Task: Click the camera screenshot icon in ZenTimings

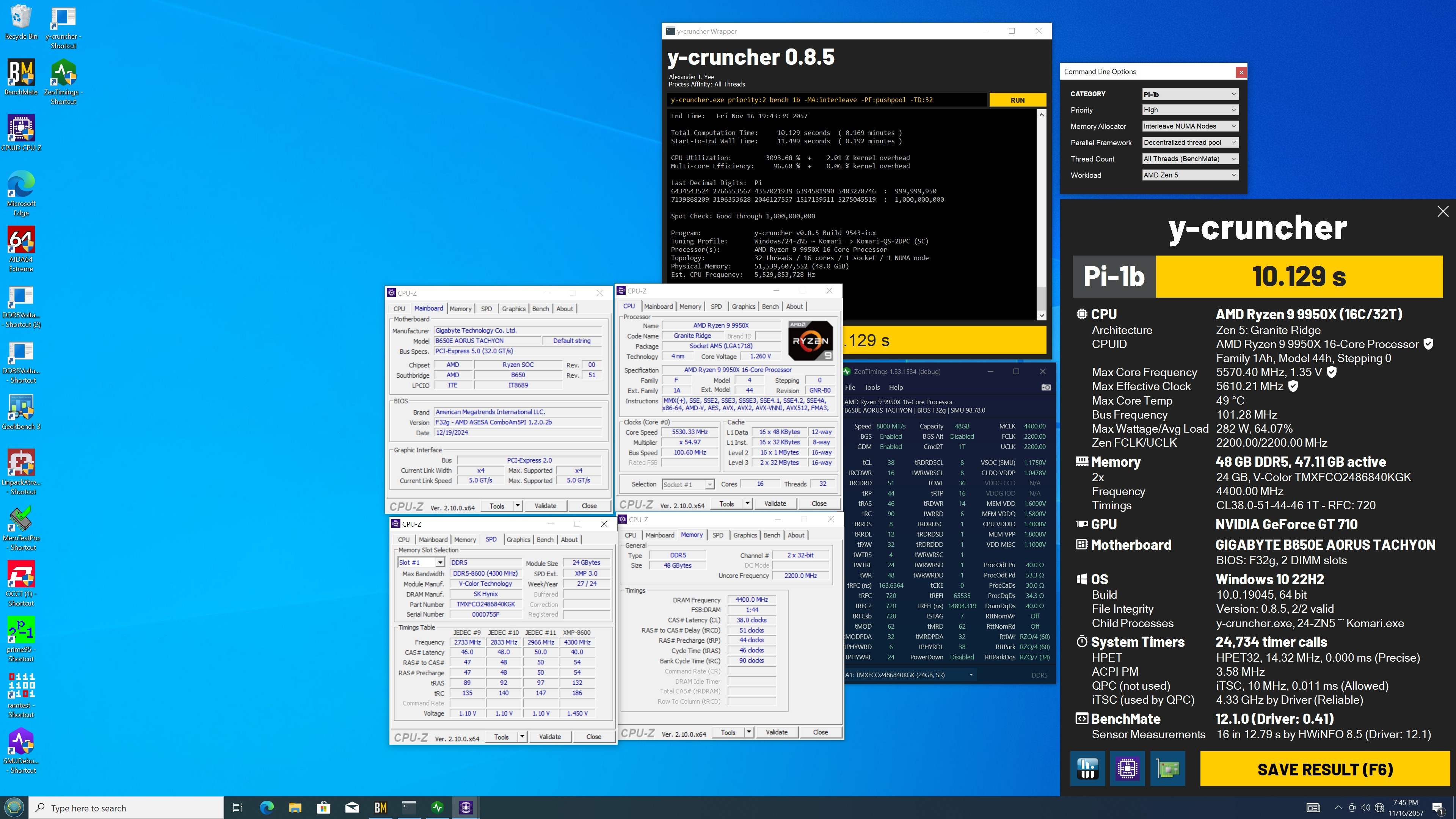Action: point(1046,387)
